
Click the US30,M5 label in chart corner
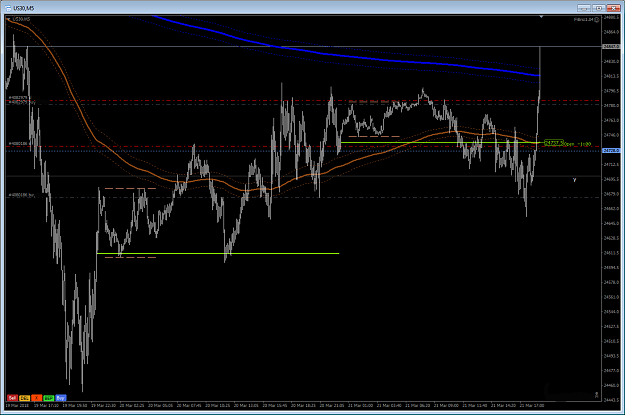[x=20, y=19]
